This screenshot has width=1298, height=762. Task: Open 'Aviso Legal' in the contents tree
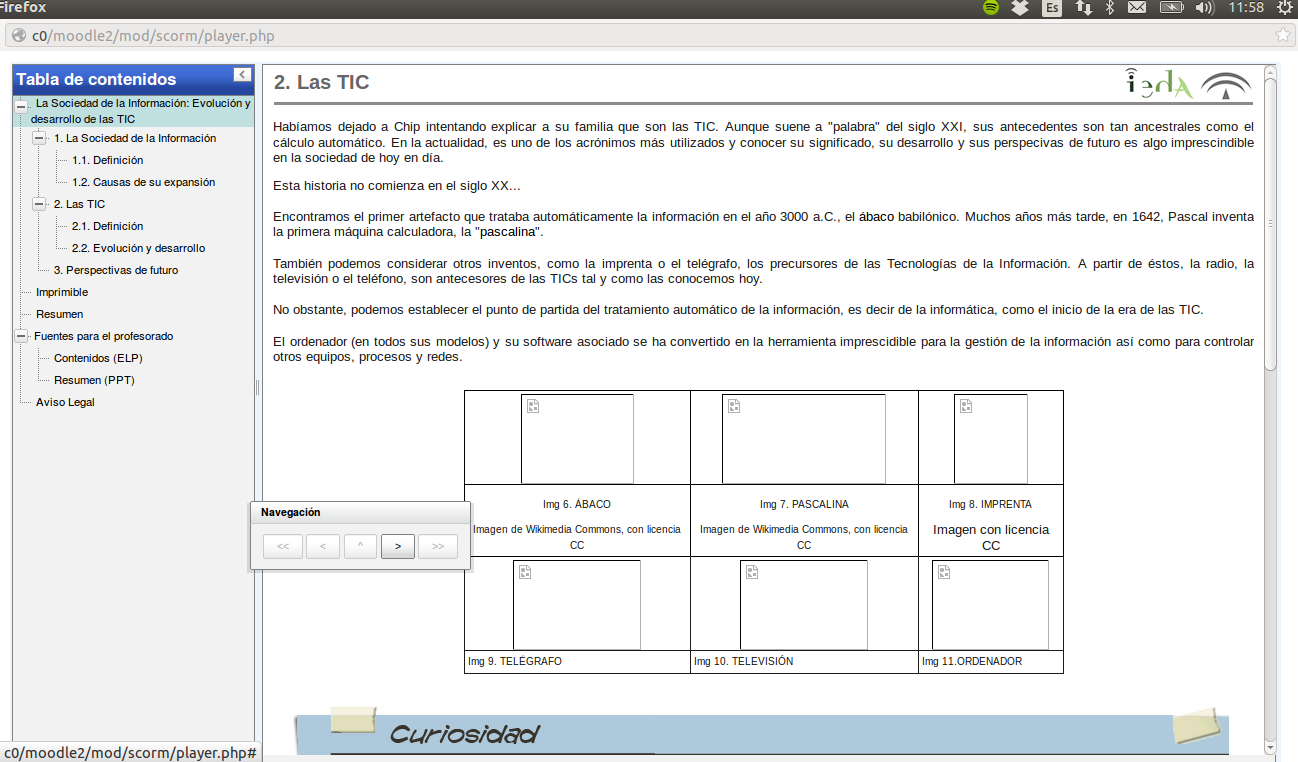65,402
